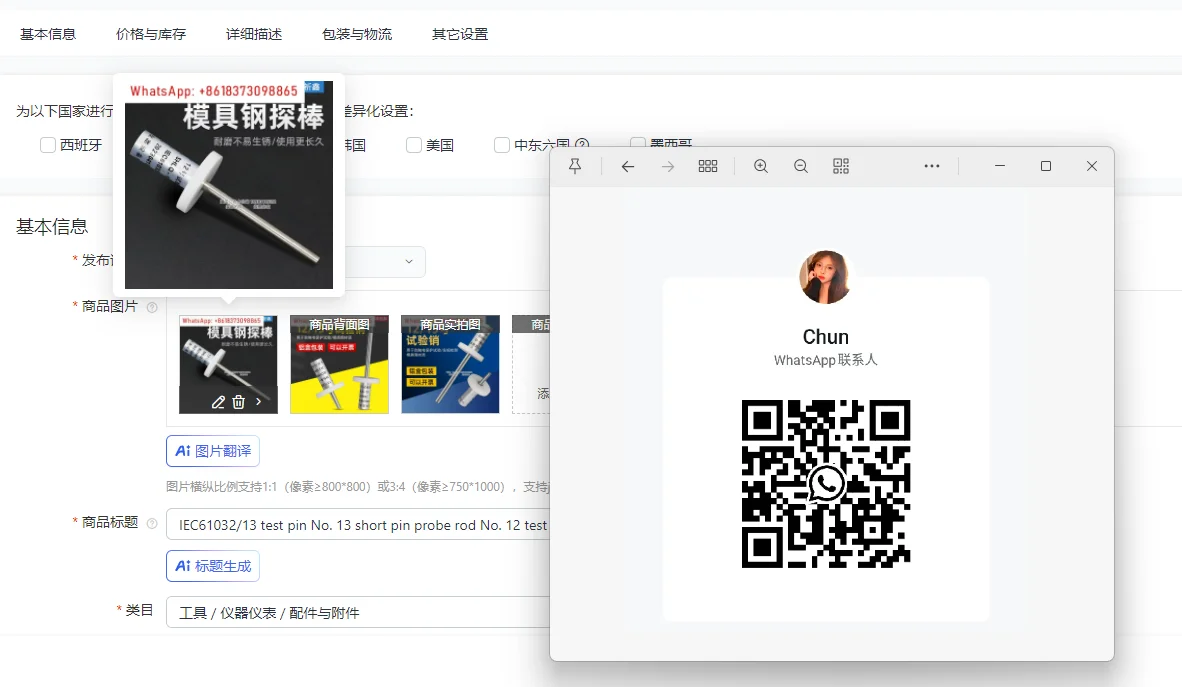
Task: Switch to the 价格与库存 tab
Action: (151, 34)
